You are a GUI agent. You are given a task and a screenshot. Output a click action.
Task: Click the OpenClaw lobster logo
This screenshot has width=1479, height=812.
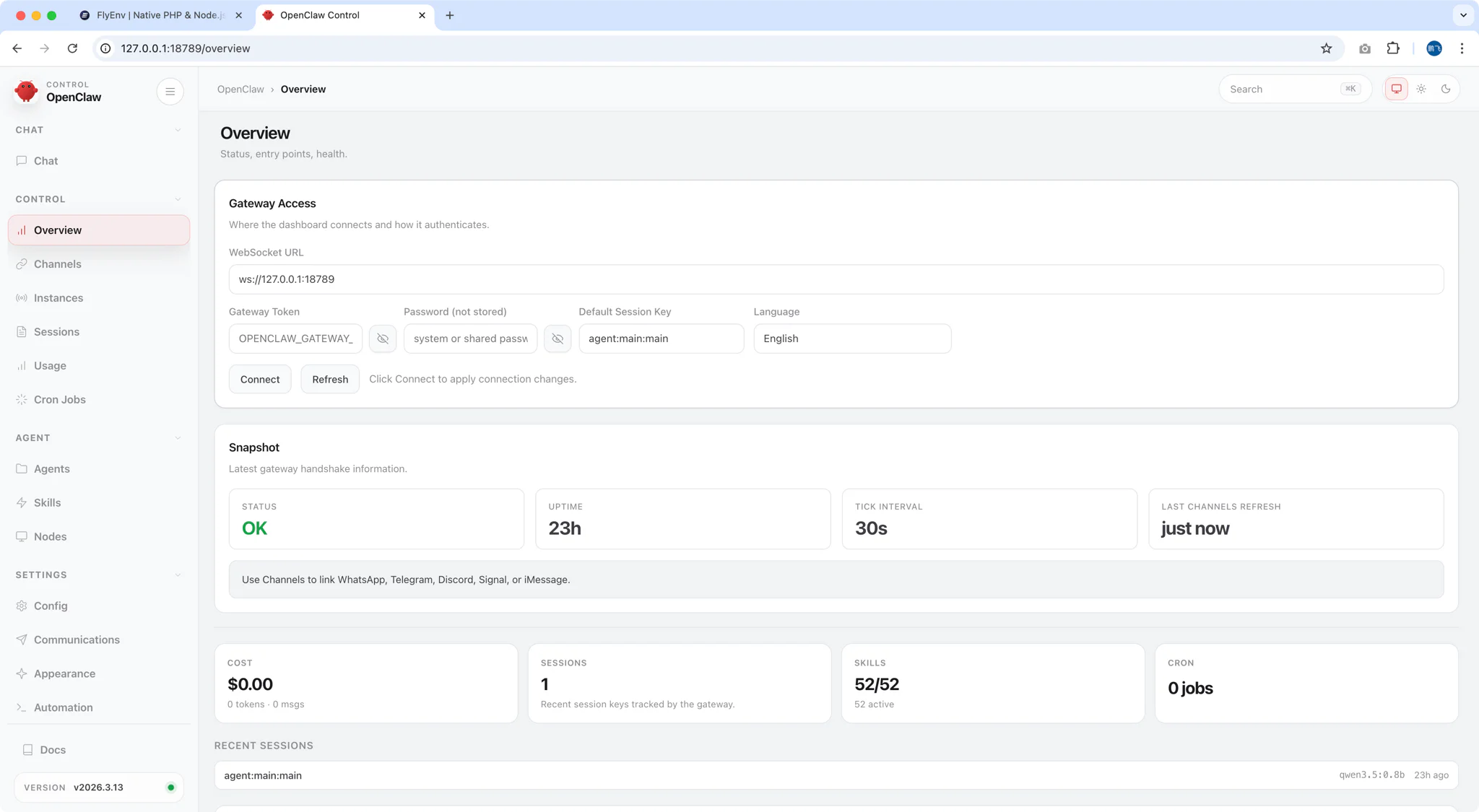point(27,92)
